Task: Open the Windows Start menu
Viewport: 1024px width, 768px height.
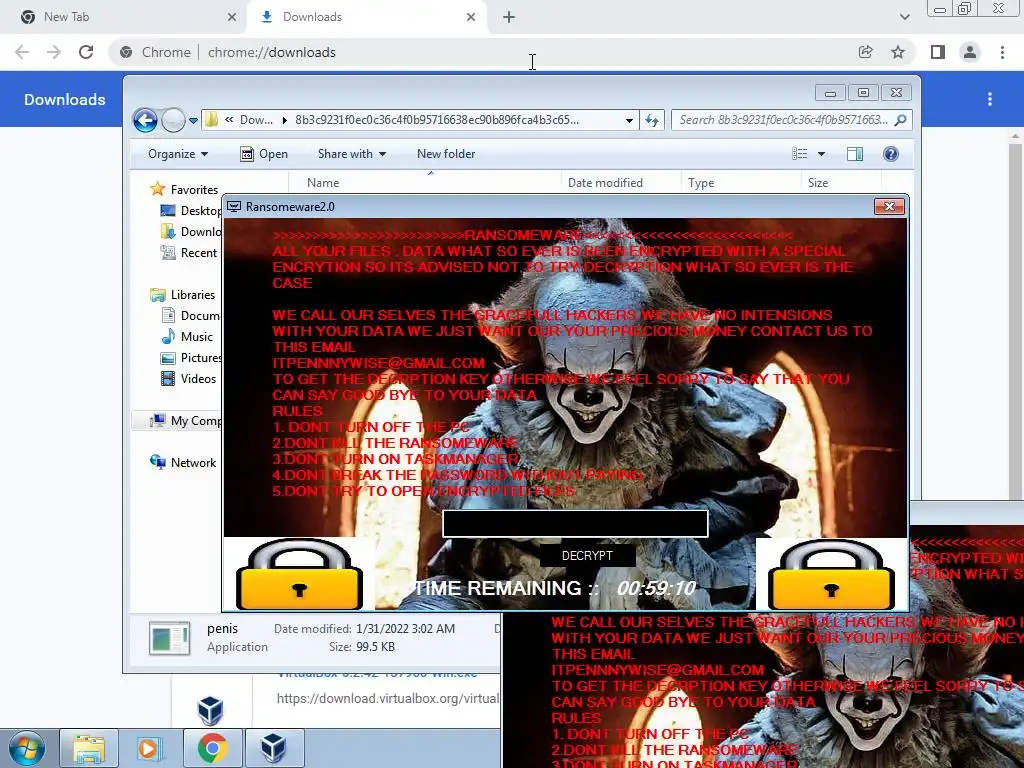Action: point(26,748)
